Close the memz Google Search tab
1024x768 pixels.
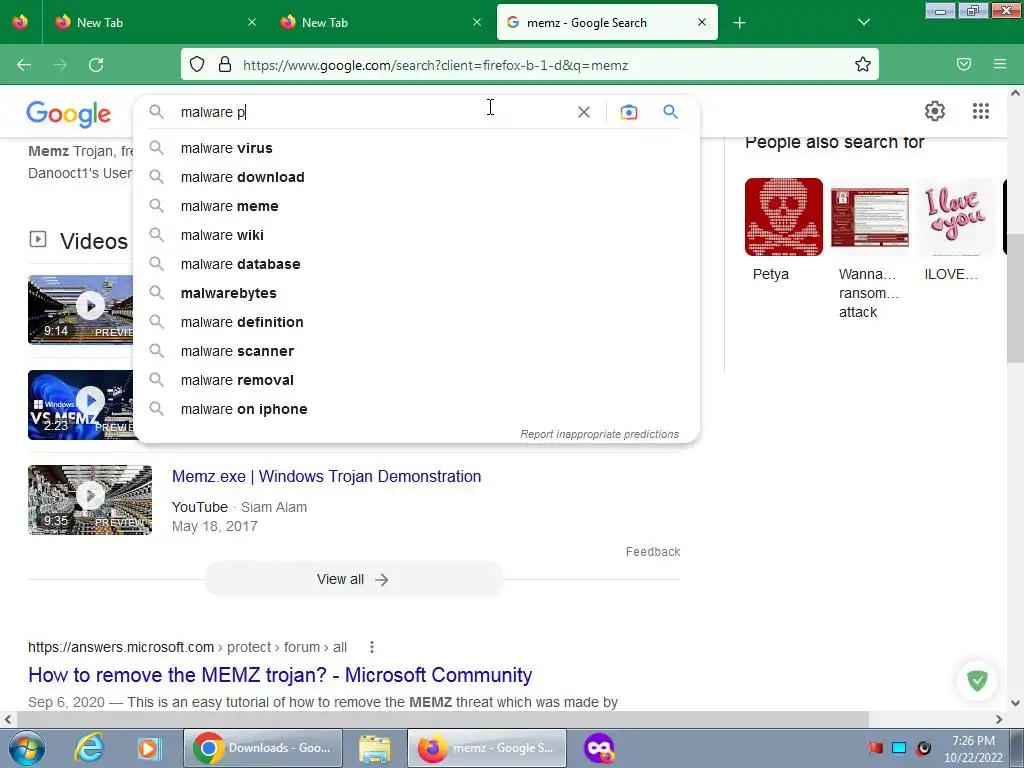(x=701, y=22)
